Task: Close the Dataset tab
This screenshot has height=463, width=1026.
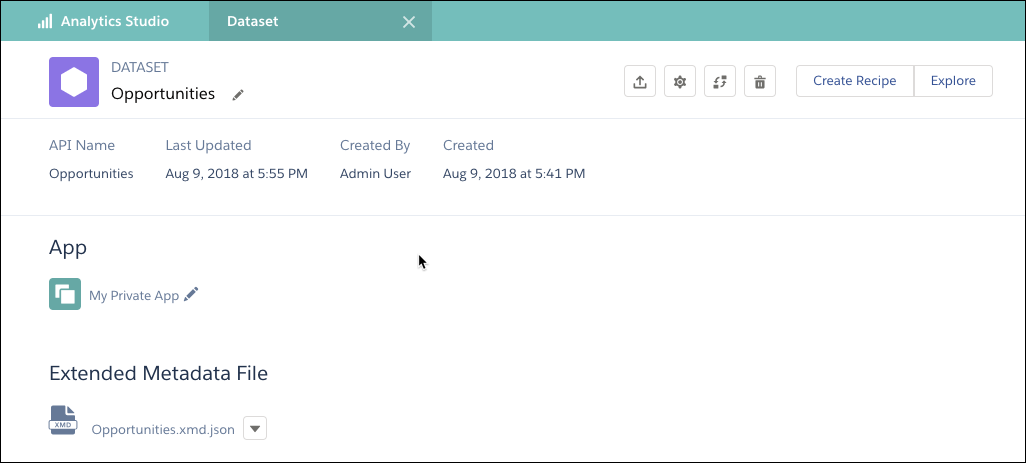Action: [409, 22]
